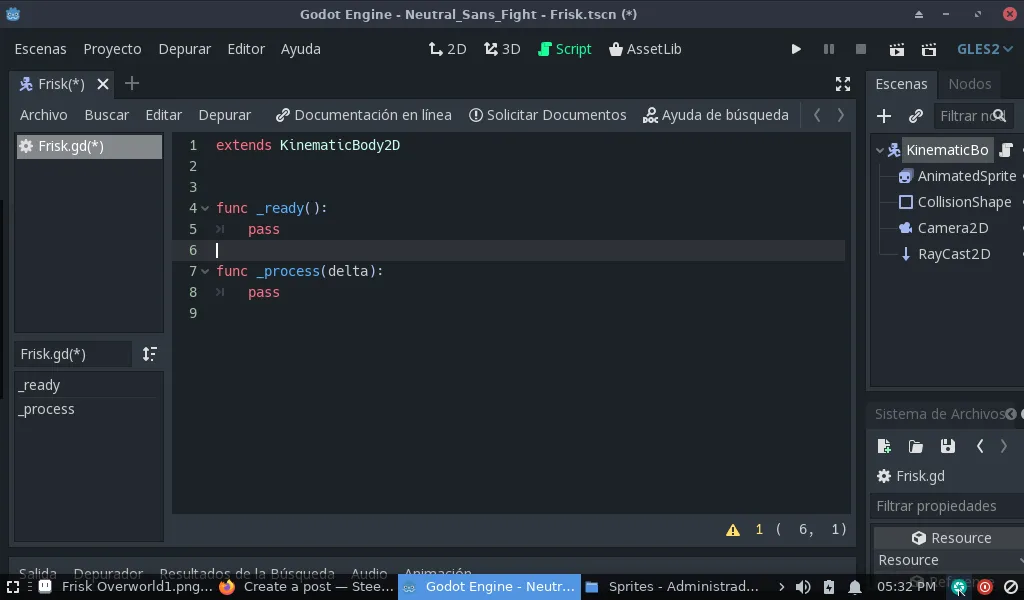This screenshot has height=600, width=1024.
Task: Fold the _process function
Action: 205,271
